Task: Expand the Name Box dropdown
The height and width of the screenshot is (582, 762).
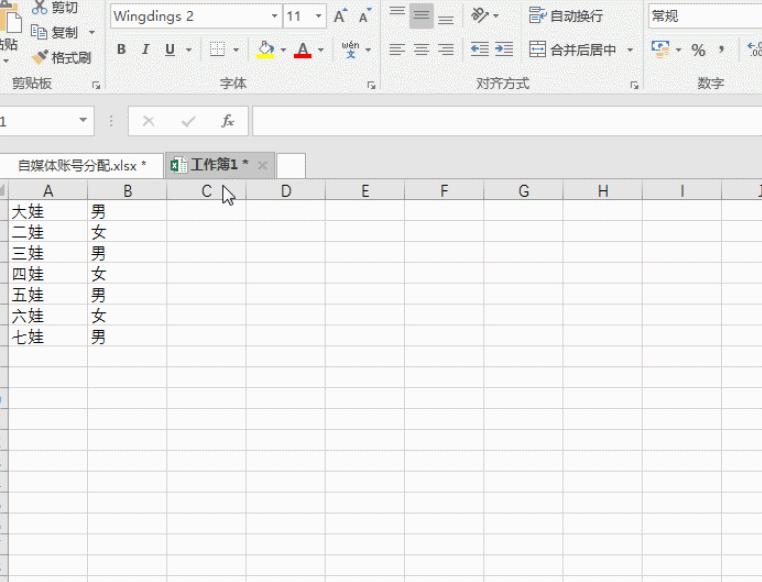Action: tap(83, 120)
